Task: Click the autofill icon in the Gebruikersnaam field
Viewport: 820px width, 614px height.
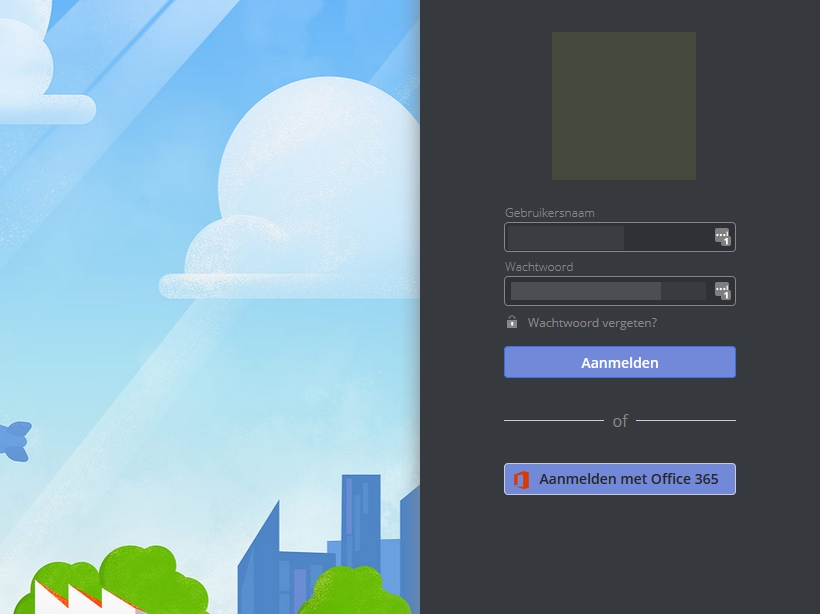Action: pos(725,237)
